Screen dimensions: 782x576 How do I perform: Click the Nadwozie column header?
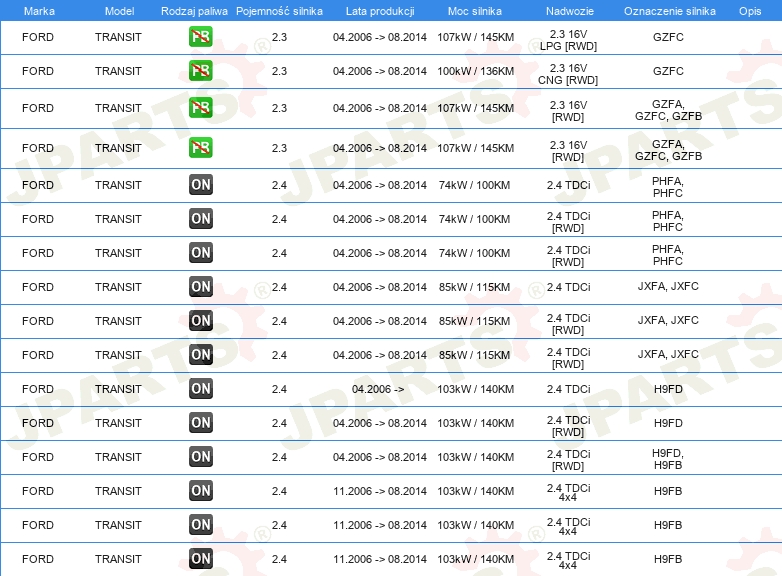[570, 11]
